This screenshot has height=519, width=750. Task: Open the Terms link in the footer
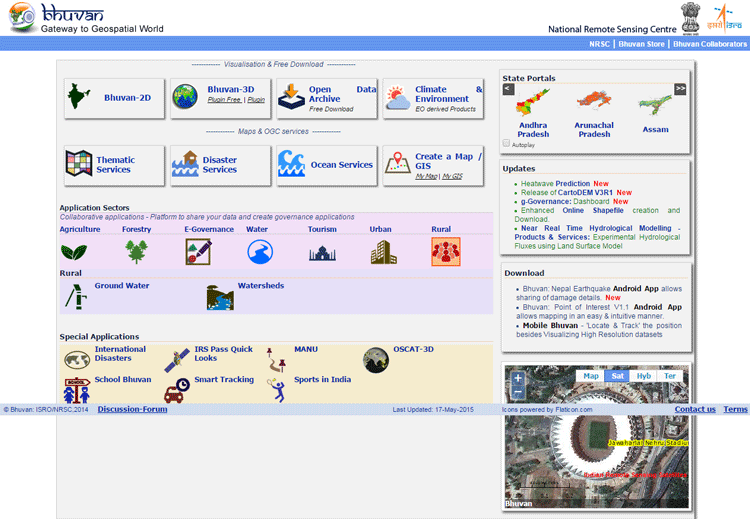click(x=735, y=409)
